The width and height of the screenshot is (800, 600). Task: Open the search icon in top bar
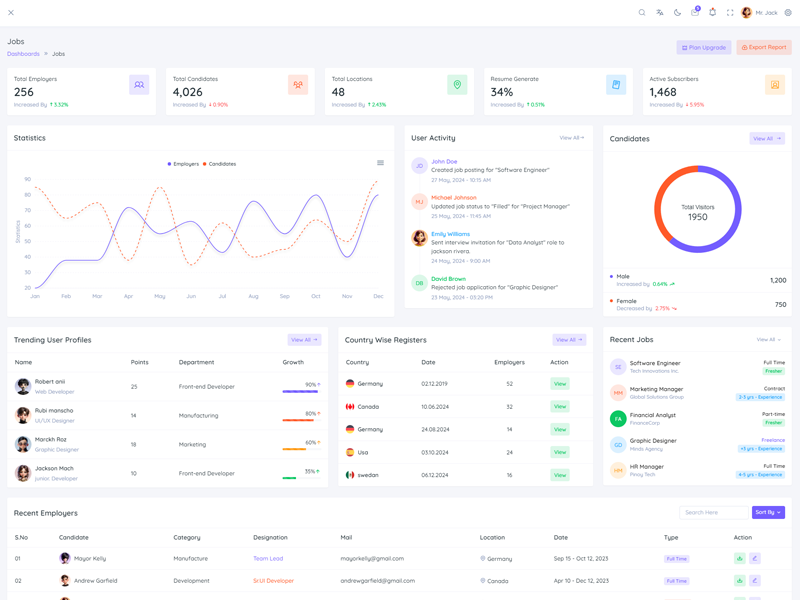[x=642, y=13]
